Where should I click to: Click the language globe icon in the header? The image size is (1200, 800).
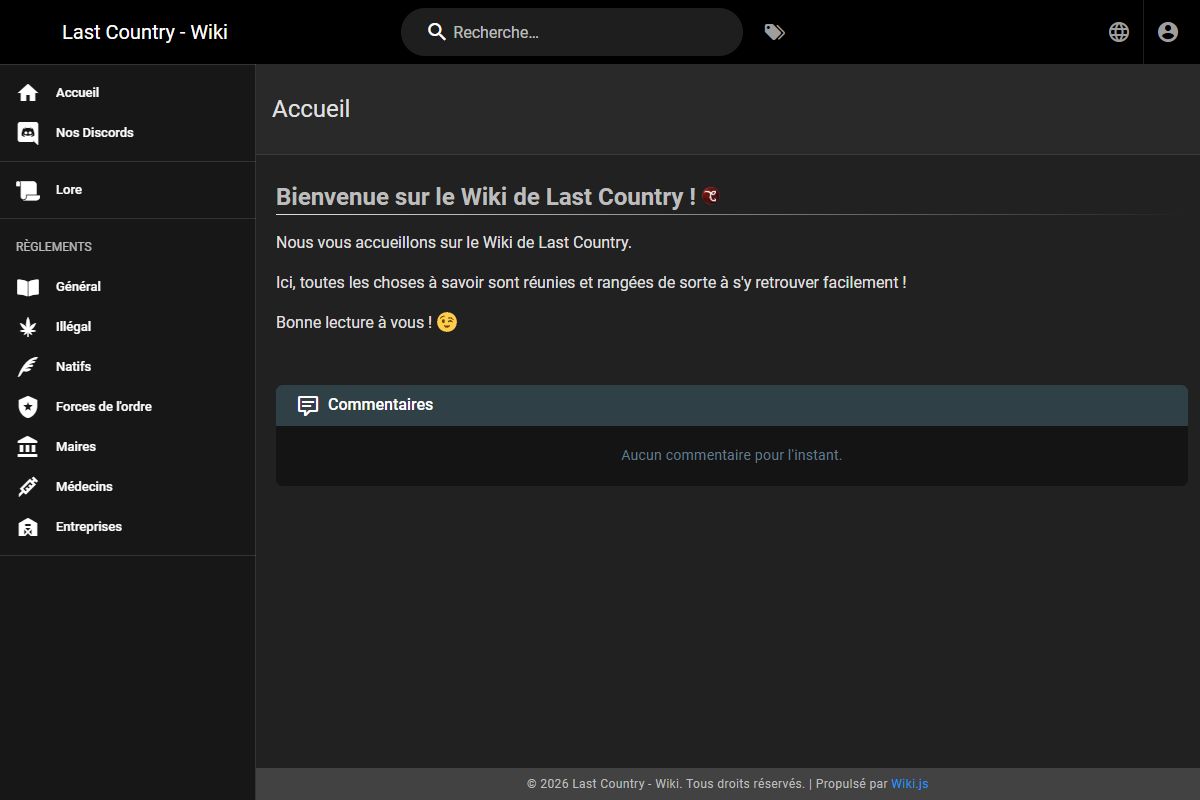point(1118,31)
